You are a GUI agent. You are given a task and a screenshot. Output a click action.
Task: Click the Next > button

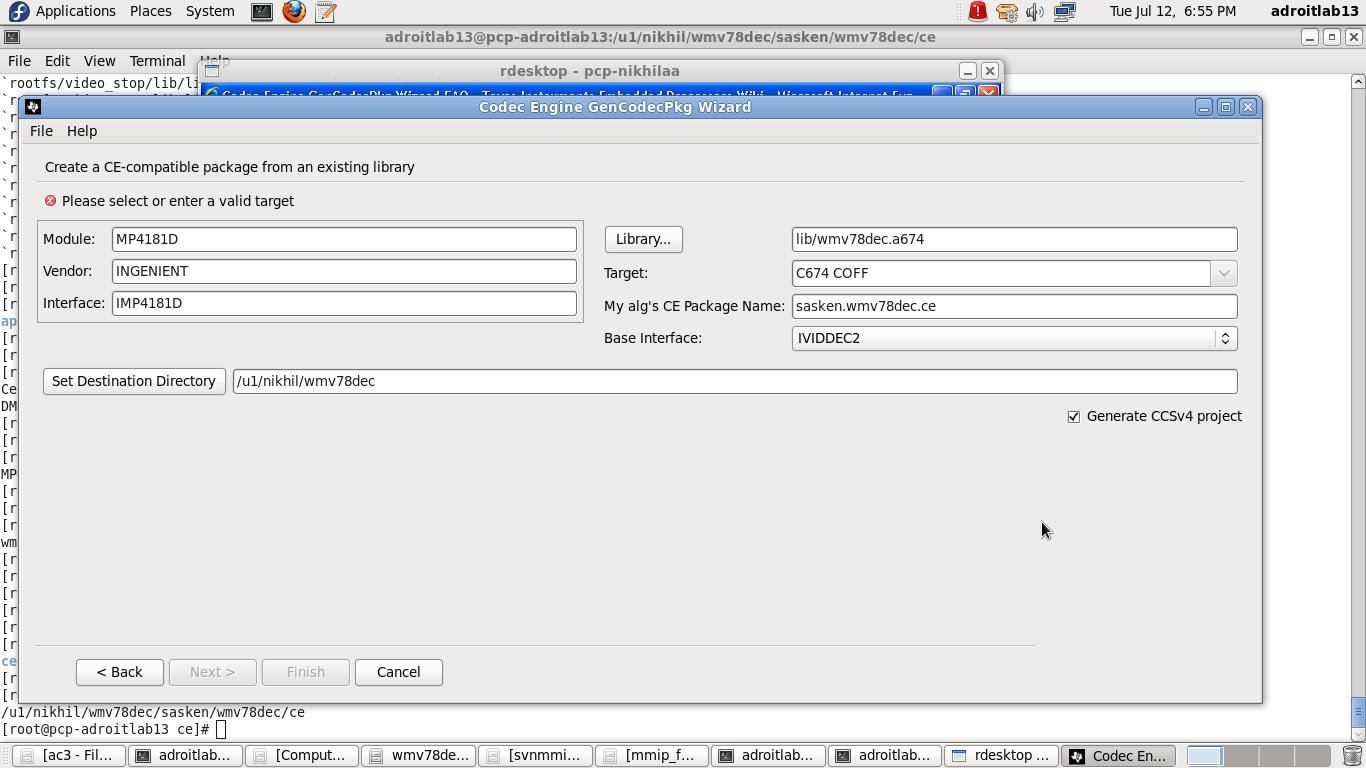213,672
